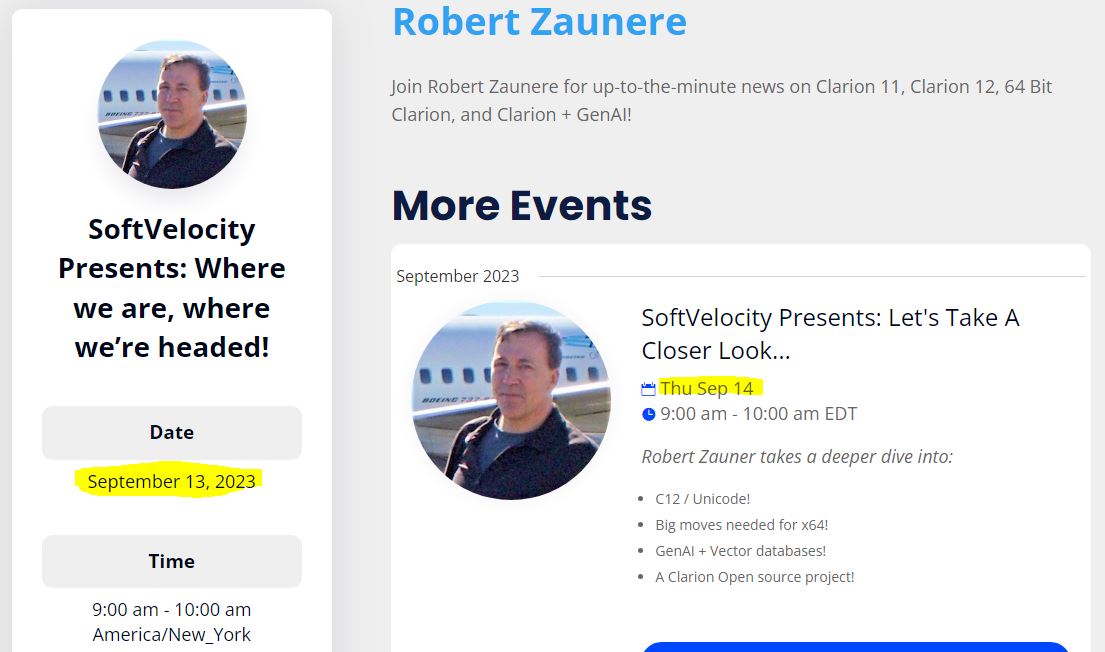Image resolution: width=1105 pixels, height=652 pixels.
Task: Click the gray Date label box
Action: (171, 433)
